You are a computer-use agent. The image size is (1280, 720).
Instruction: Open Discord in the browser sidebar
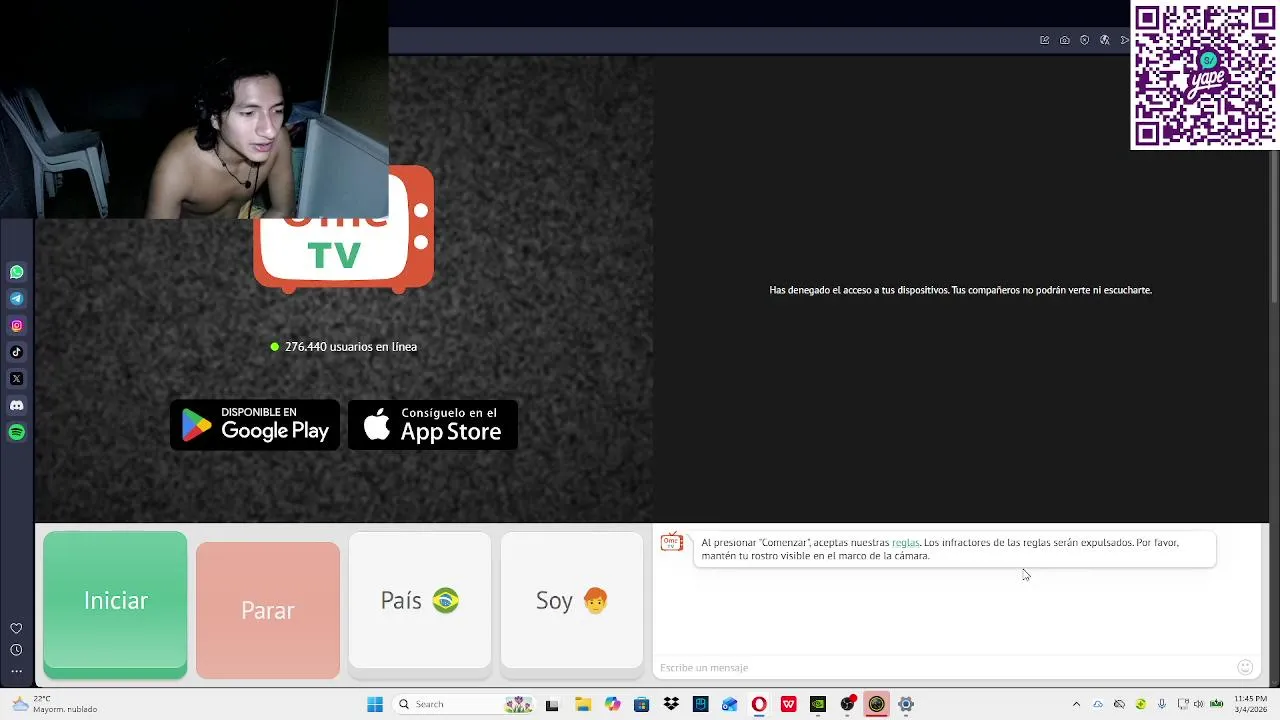(x=17, y=405)
